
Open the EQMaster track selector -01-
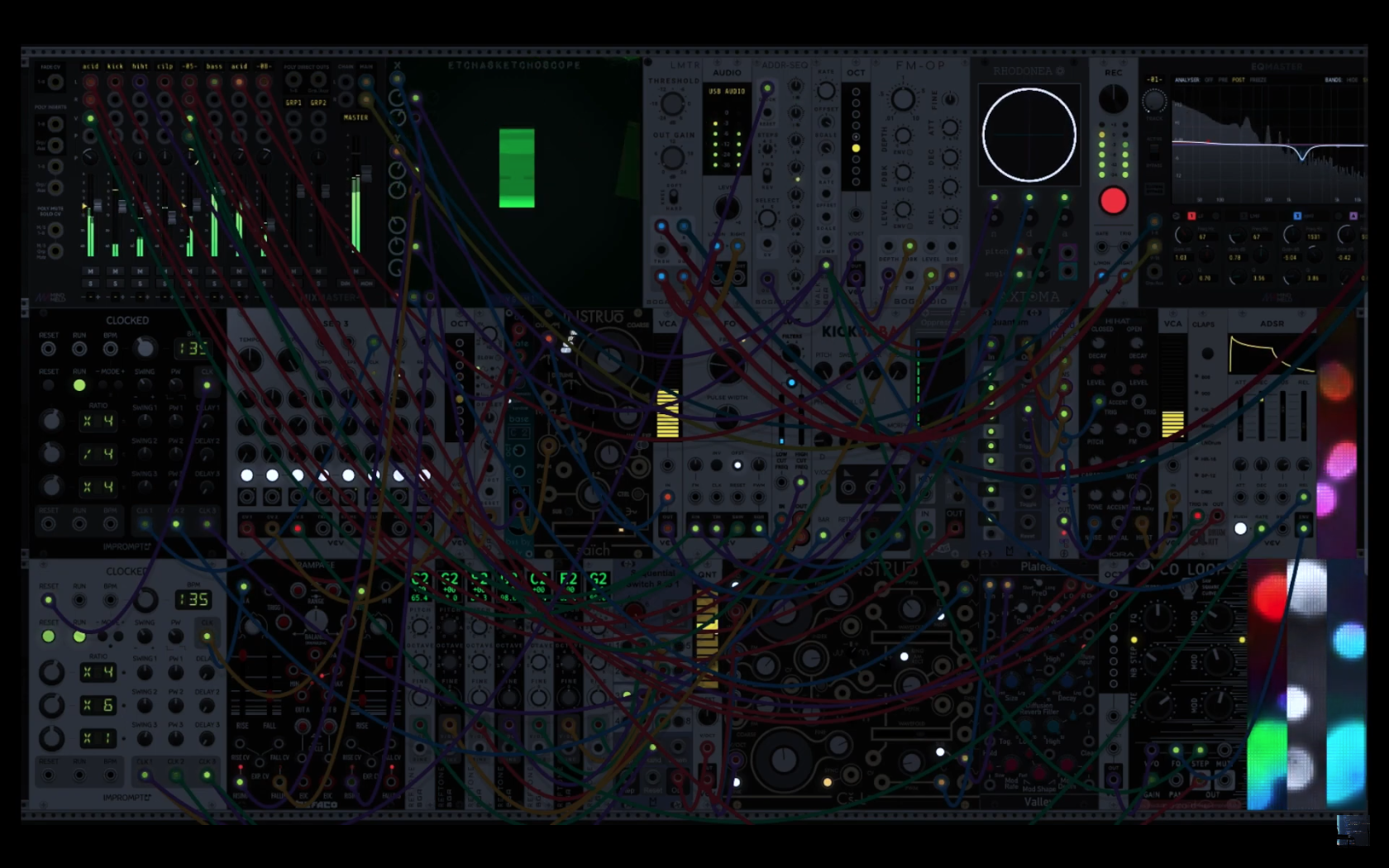pyautogui.click(x=1154, y=80)
